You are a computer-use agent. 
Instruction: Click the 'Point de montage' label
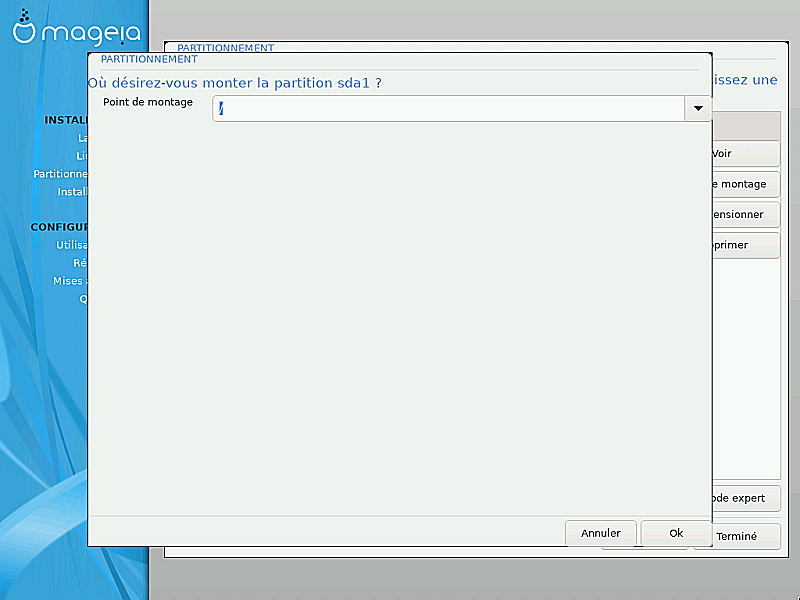(148, 102)
